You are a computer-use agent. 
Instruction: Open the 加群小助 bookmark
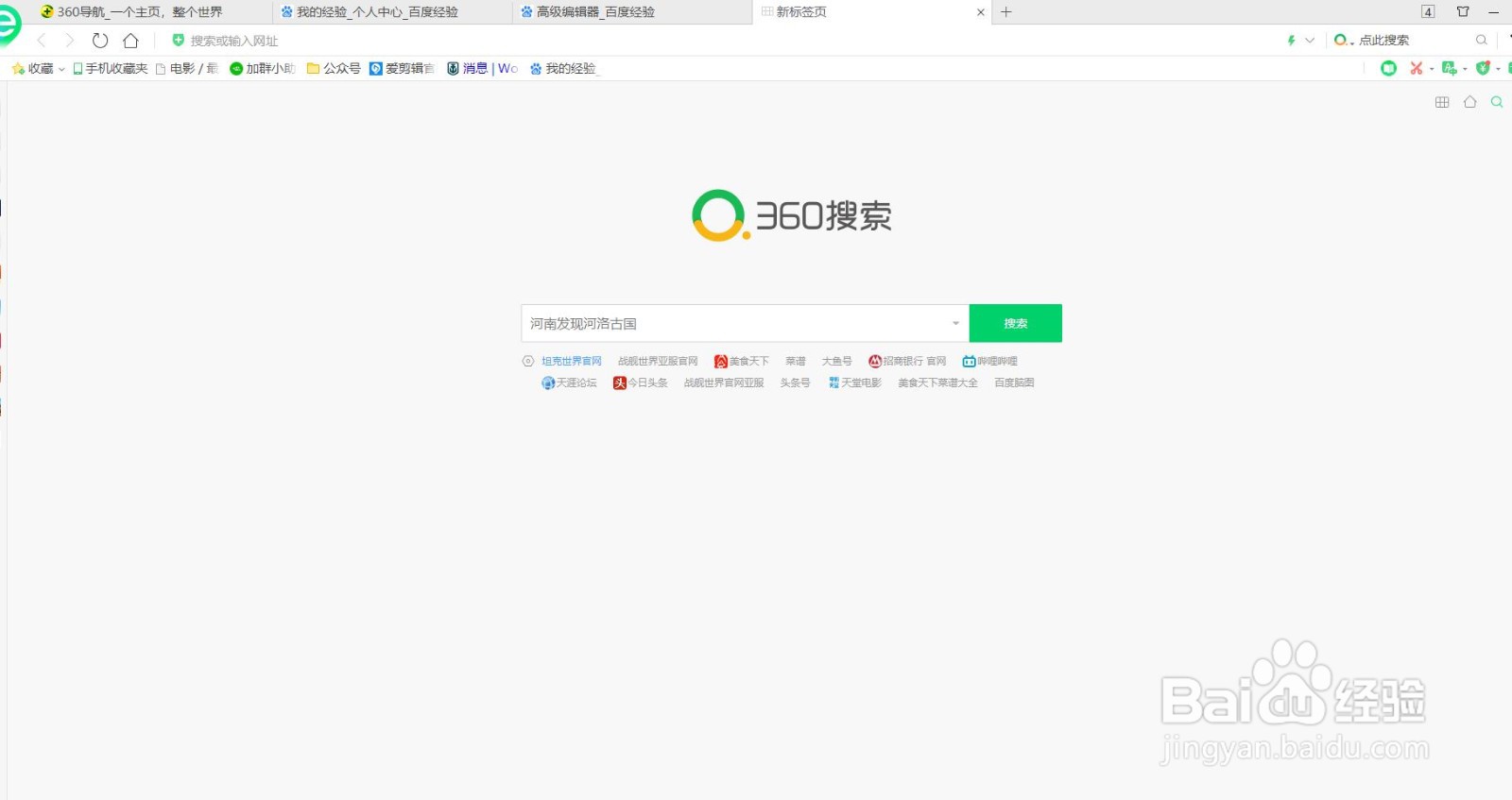tap(263, 68)
